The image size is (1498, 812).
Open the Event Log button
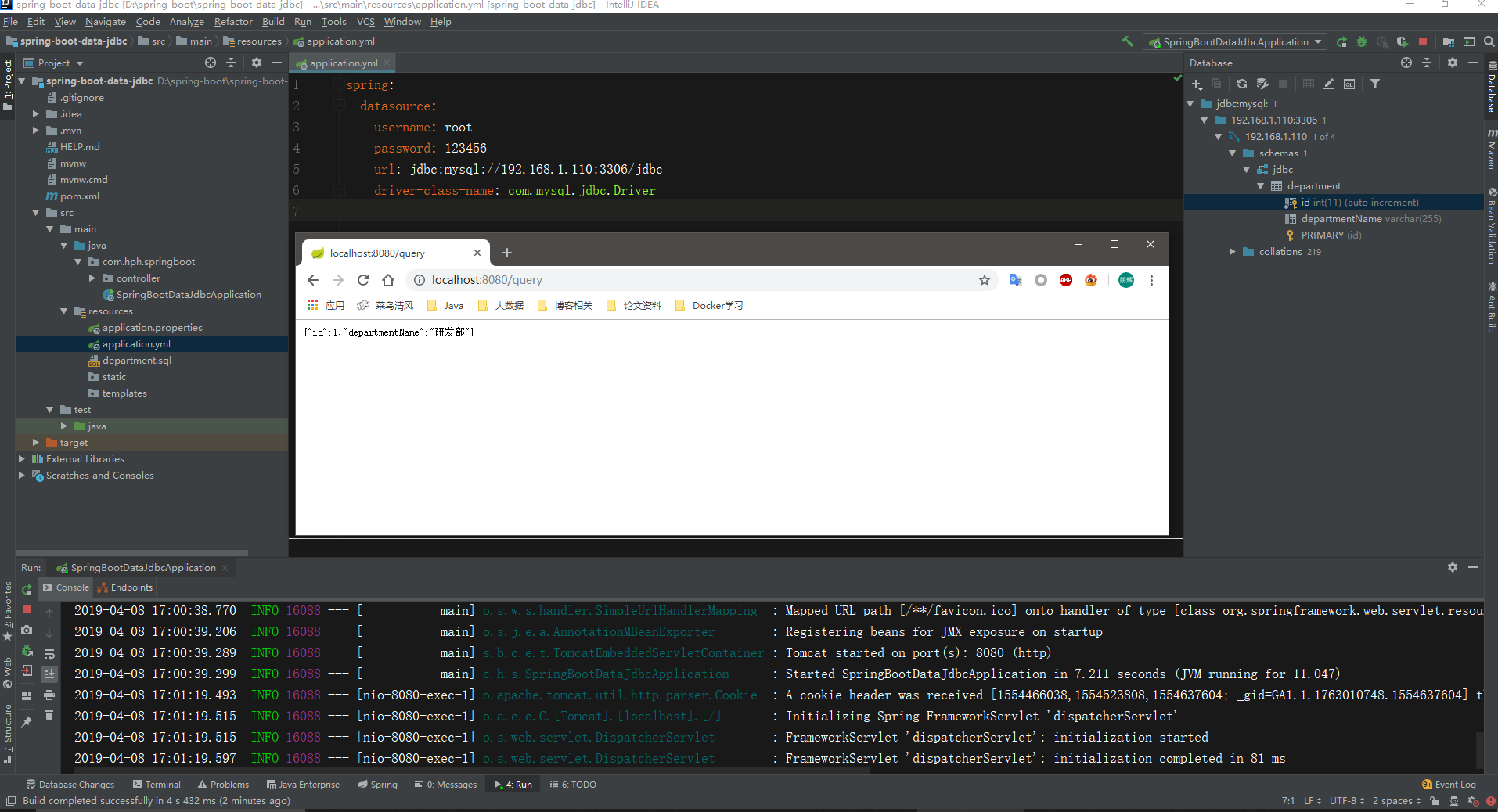(x=1449, y=784)
